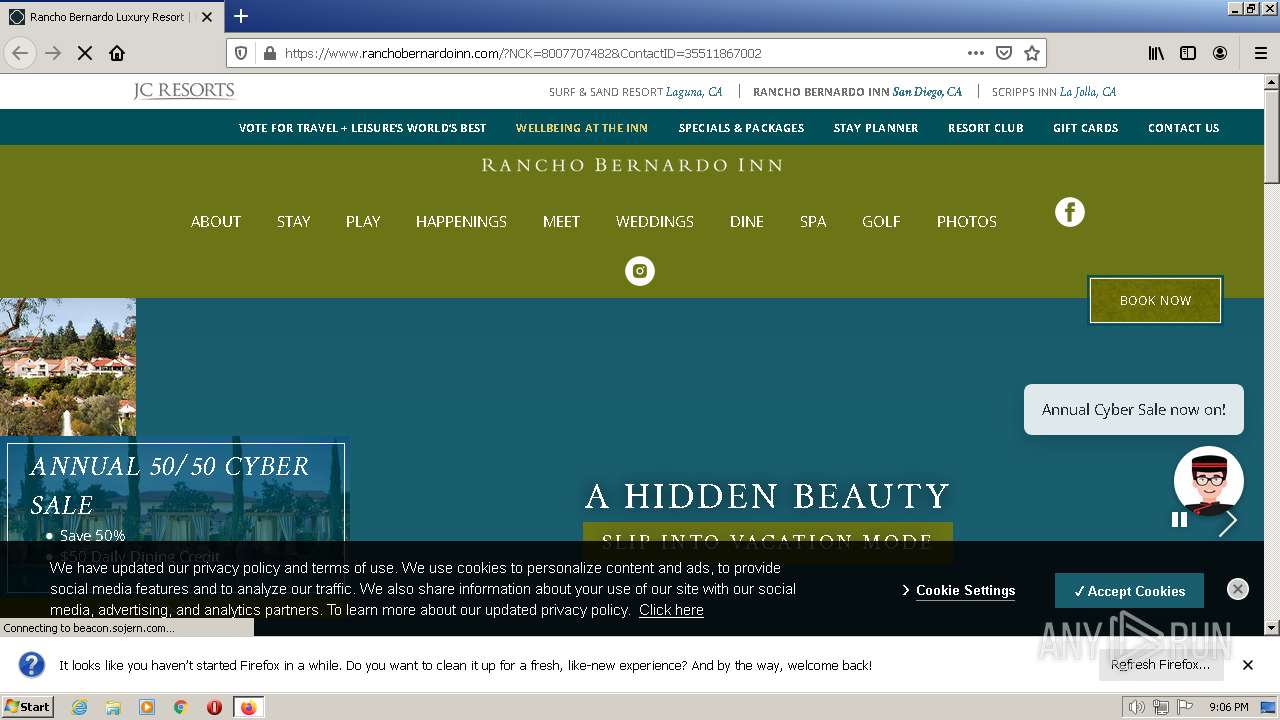Open the tracking protection shield icon
The image size is (1280, 720).
(x=241, y=53)
